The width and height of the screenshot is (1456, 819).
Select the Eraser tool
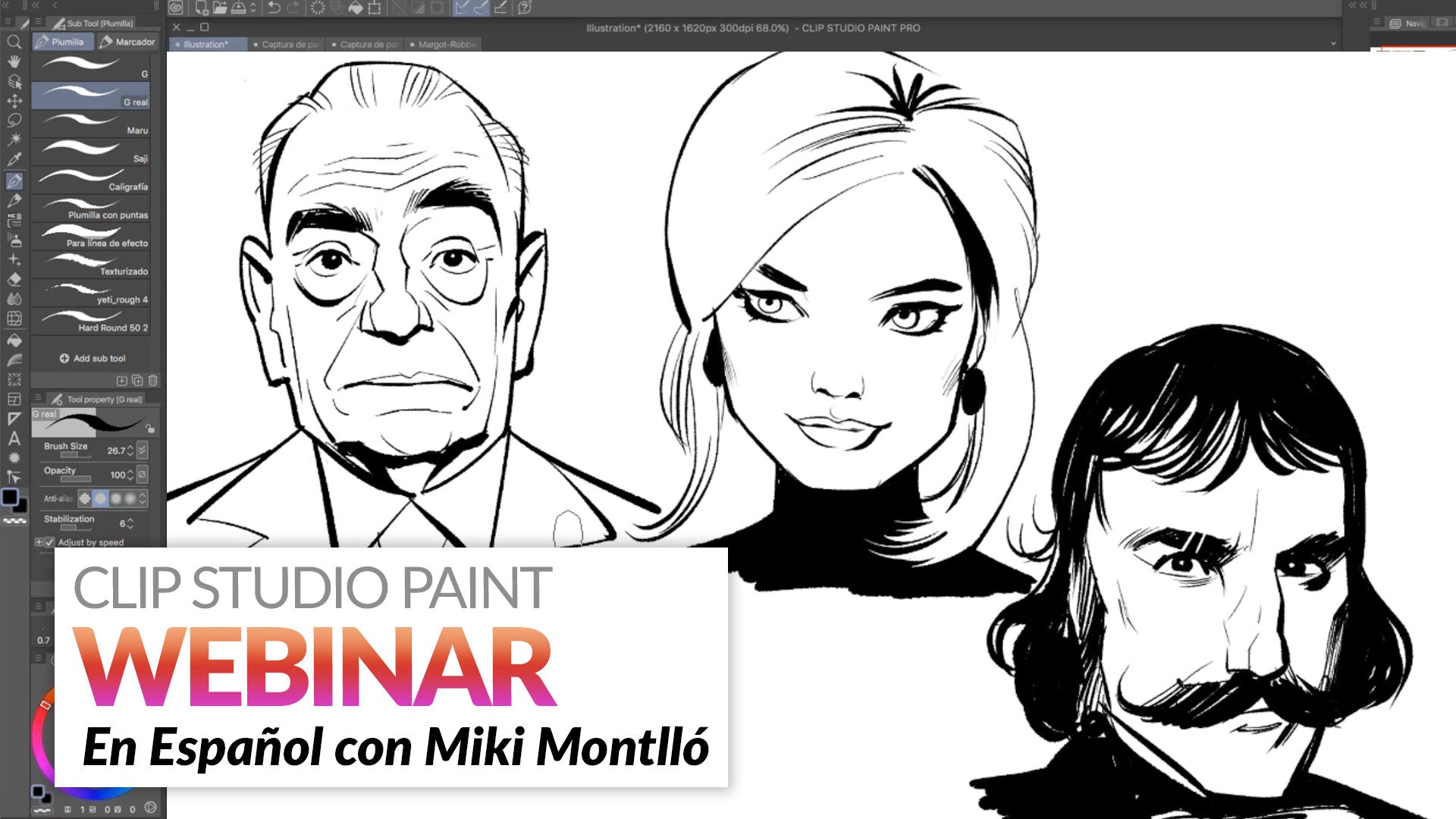14,280
